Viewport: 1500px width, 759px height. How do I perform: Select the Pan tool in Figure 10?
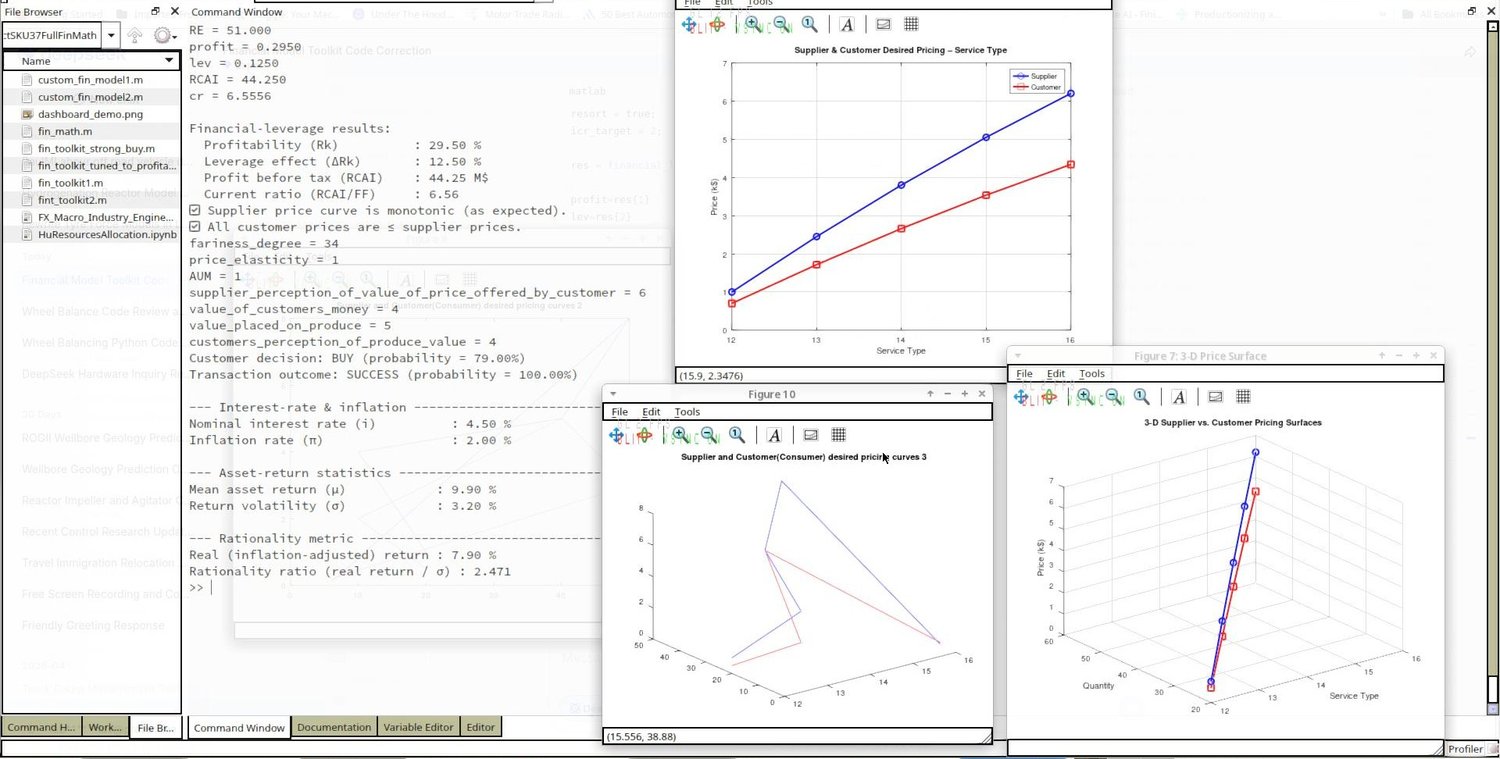click(x=617, y=435)
